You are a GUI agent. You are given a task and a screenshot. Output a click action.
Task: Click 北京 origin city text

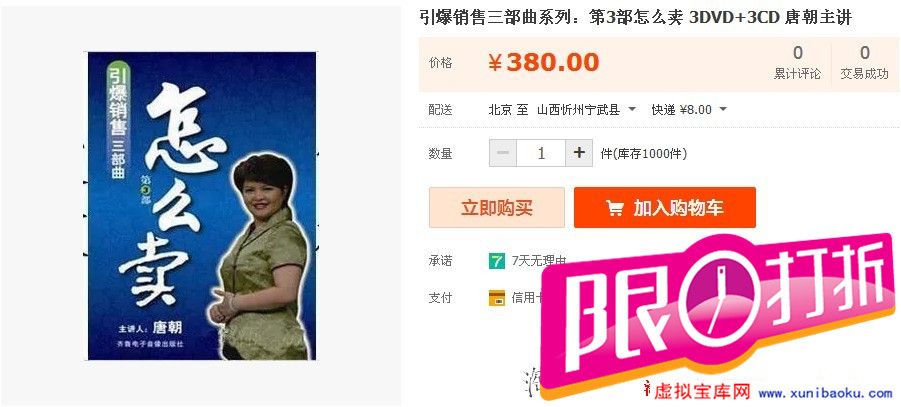(x=500, y=109)
